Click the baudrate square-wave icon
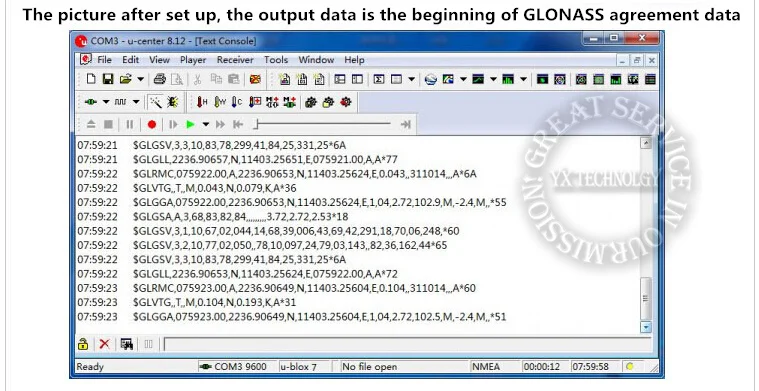Viewport: 759px width, 391px height. 120,102
